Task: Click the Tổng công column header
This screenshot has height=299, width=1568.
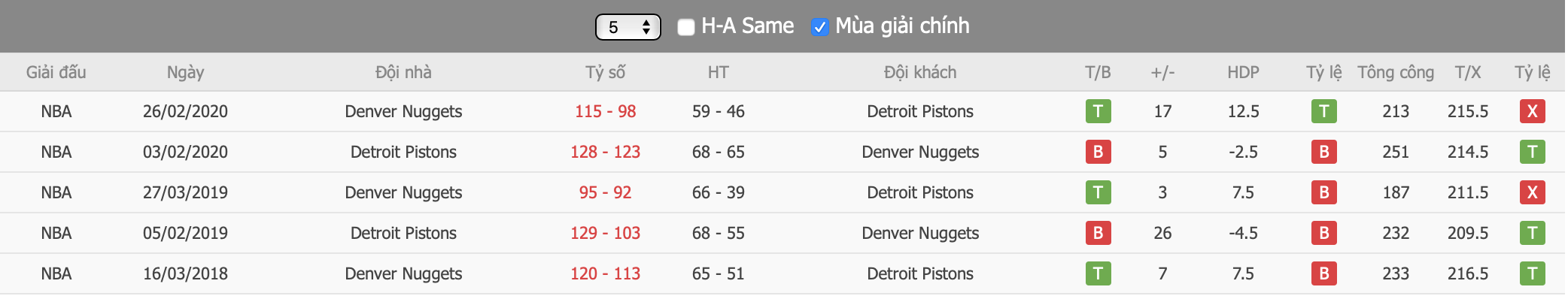Action: [x=1396, y=72]
